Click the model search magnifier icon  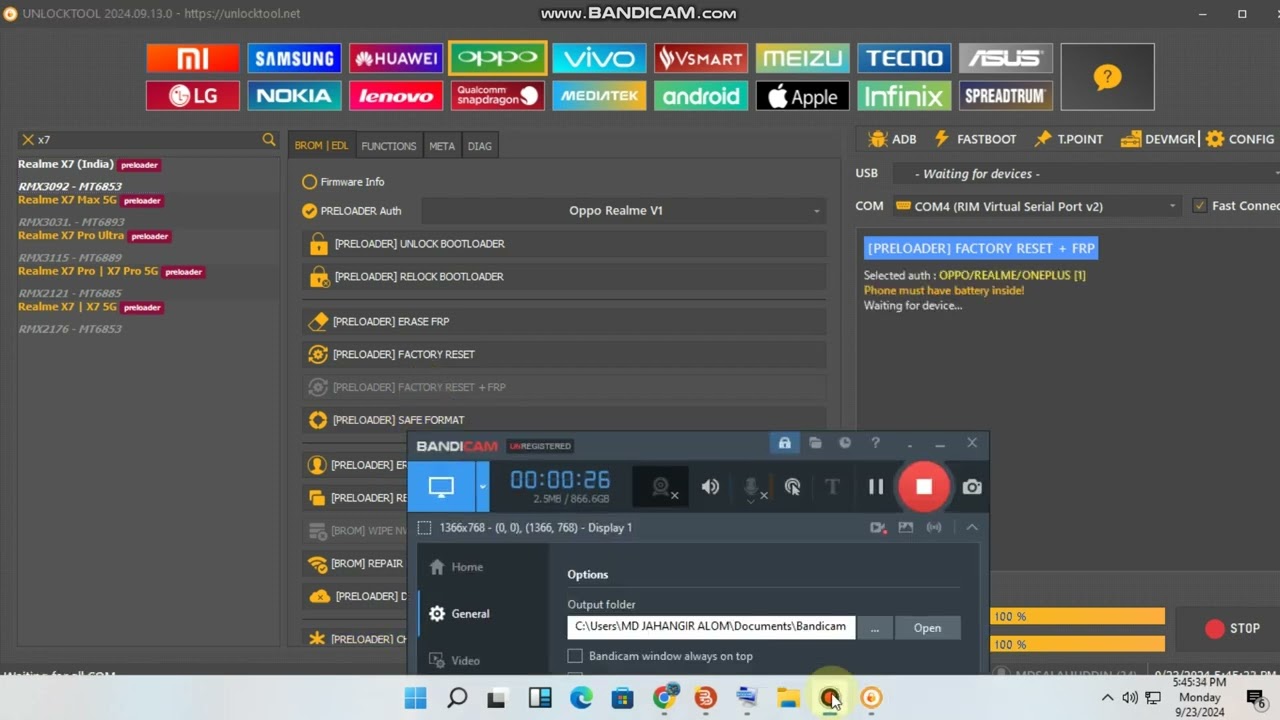coord(268,140)
